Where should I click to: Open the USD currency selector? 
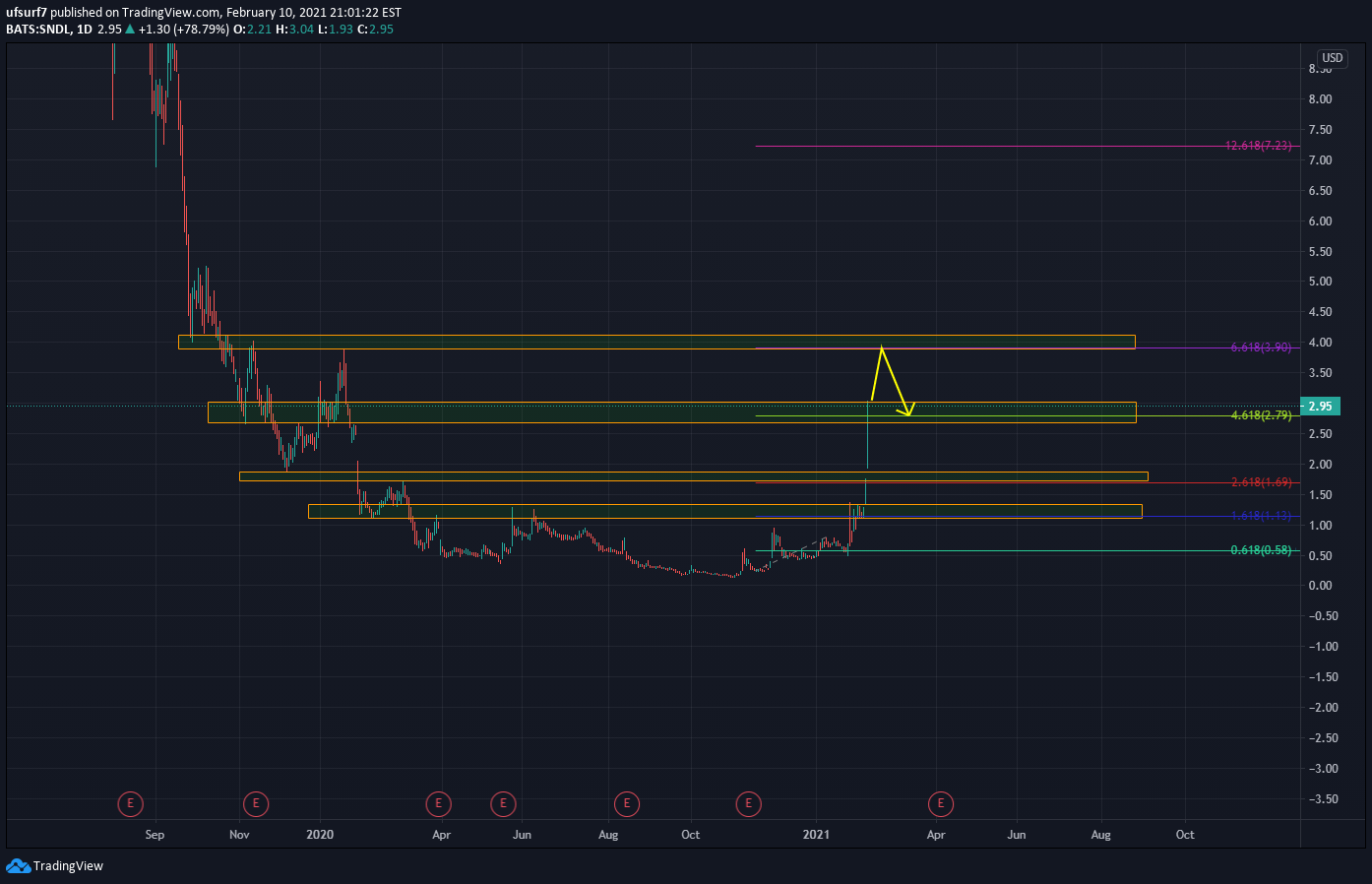[x=1332, y=58]
